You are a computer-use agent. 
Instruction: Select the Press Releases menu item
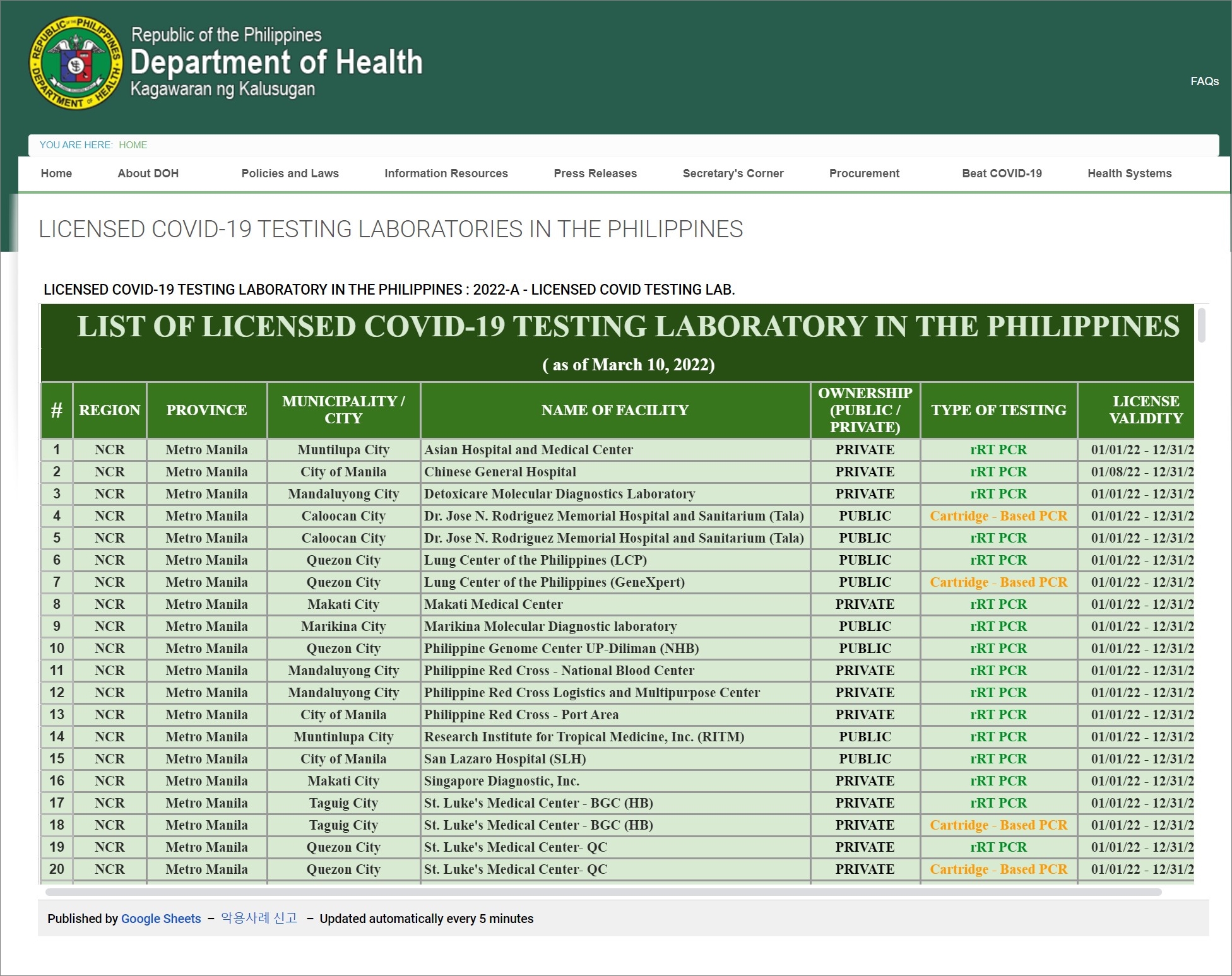click(595, 173)
